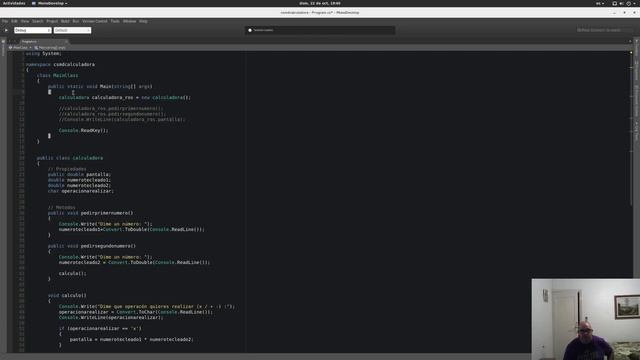This screenshot has height=360, width=640.
Task: Click the date and time clock
Action: [x=320, y=3]
